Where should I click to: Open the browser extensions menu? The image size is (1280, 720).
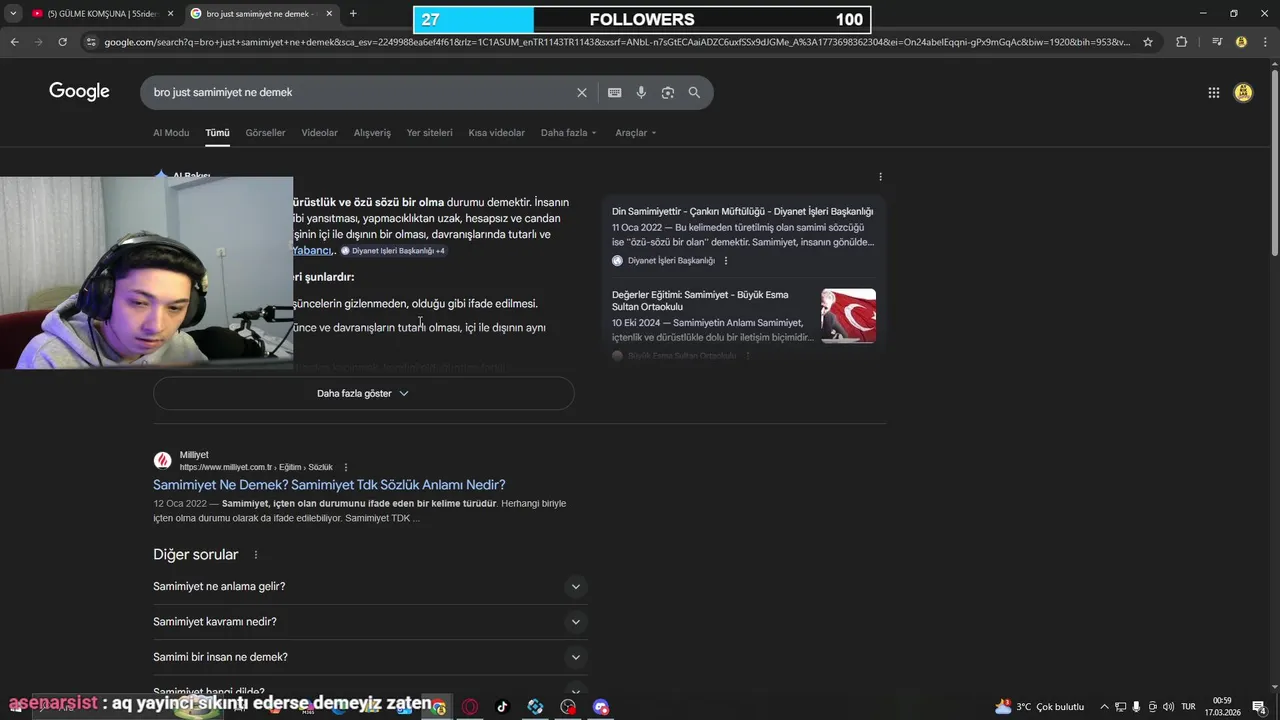(1181, 42)
